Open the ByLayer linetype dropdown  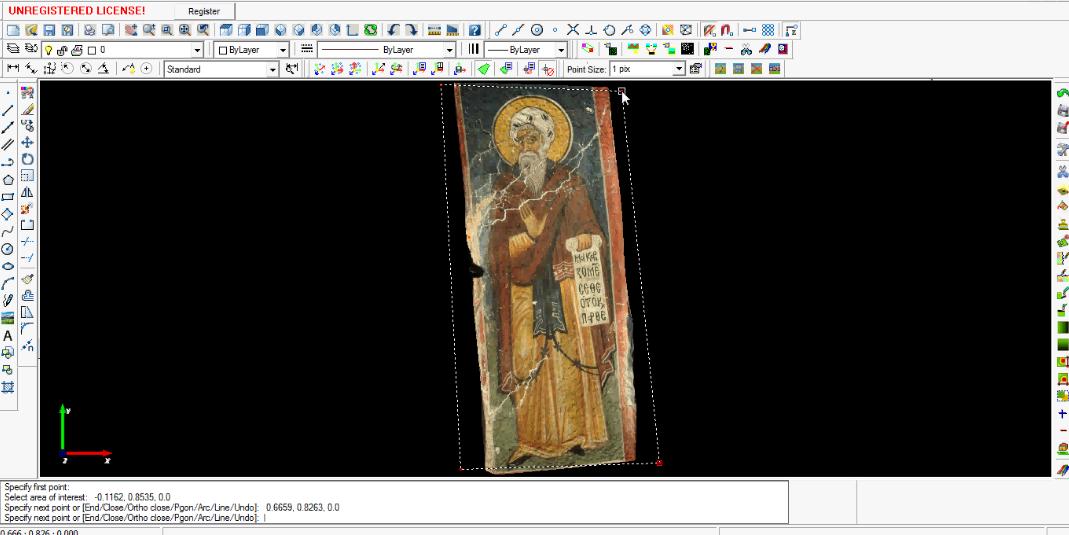[449, 50]
